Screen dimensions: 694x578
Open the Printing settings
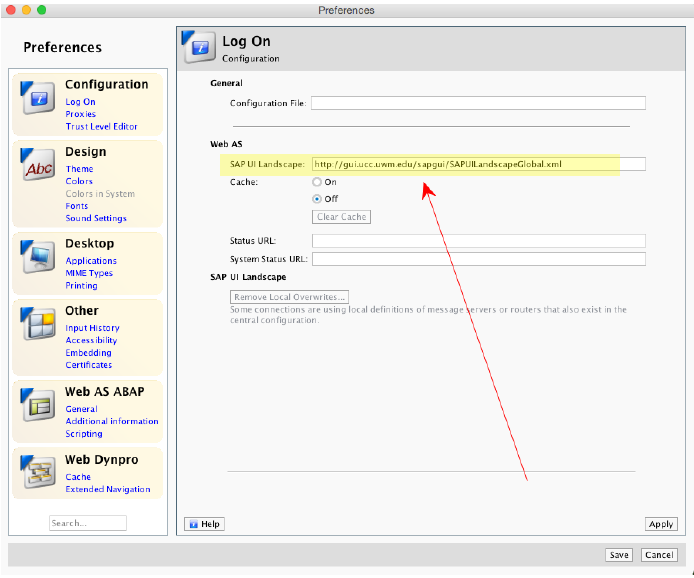[x=81, y=285]
